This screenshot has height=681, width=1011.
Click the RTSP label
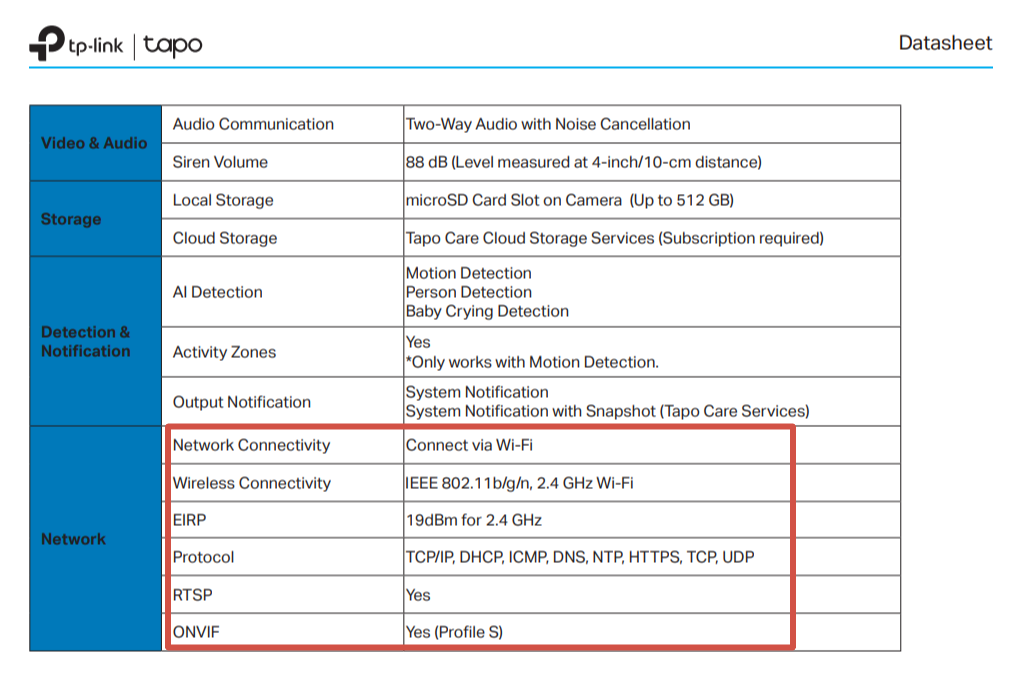pyautogui.click(x=193, y=595)
